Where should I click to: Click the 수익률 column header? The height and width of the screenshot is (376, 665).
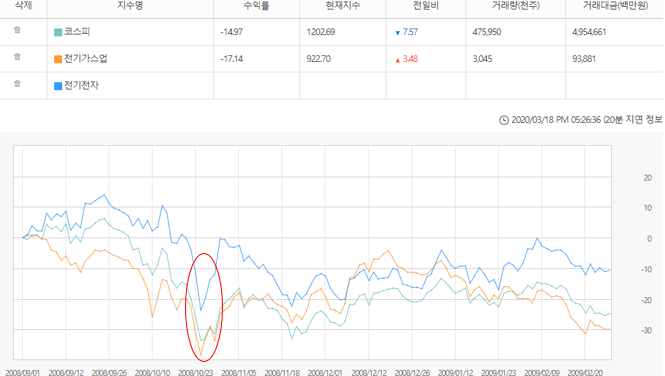pyautogui.click(x=256, y=5)
